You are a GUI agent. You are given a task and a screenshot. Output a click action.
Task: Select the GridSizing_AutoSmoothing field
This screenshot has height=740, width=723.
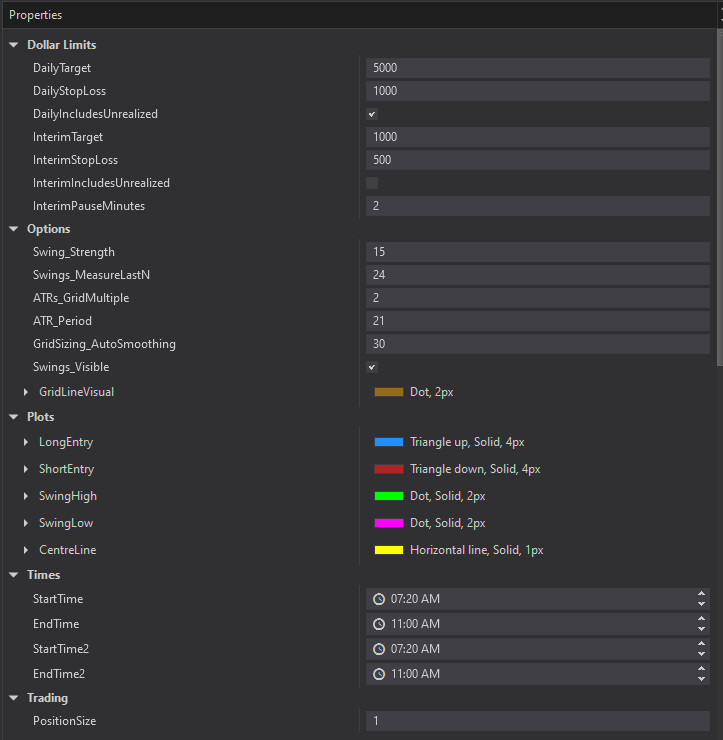(x=538, y=344)
